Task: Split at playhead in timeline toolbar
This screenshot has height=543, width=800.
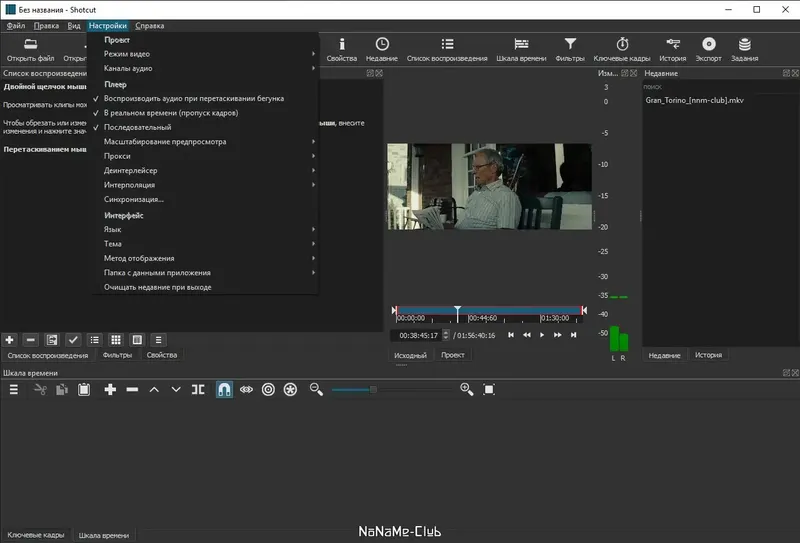Action: (198, 389)
